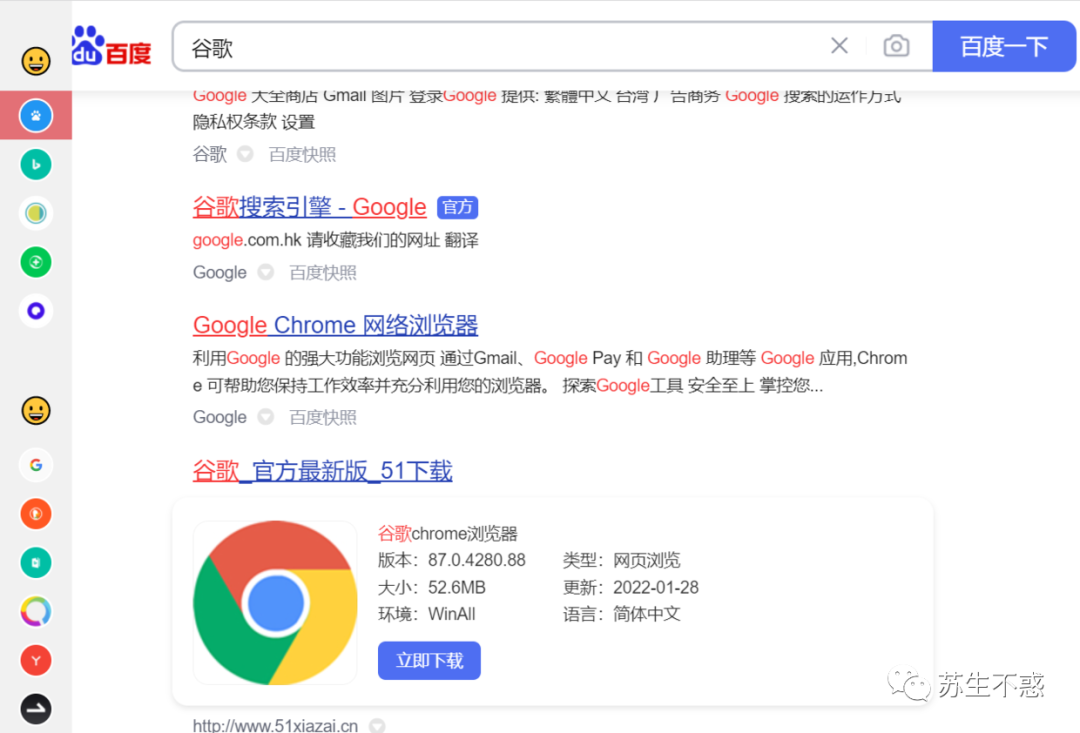Click the teal square-glyph sidebar icon
Viewport: 1080px width, 733px height.
tap(36, 563)
